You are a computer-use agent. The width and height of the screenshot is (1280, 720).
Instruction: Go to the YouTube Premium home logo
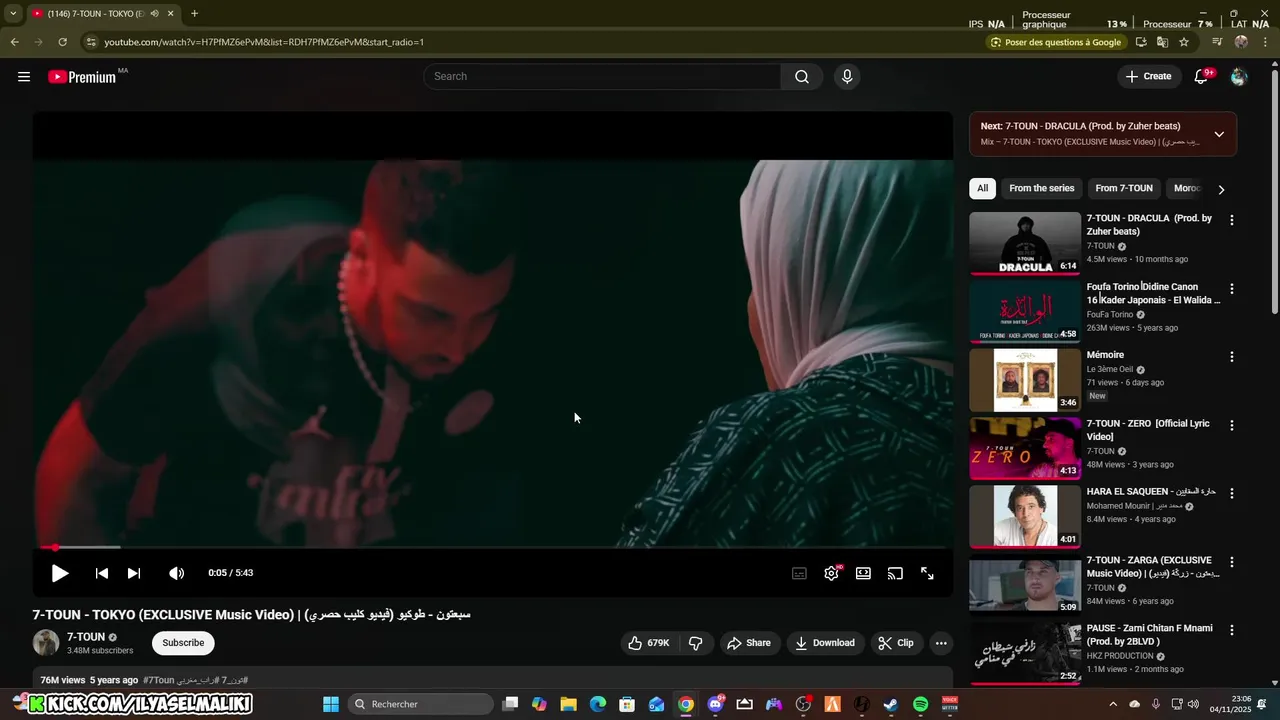point(82,77)
